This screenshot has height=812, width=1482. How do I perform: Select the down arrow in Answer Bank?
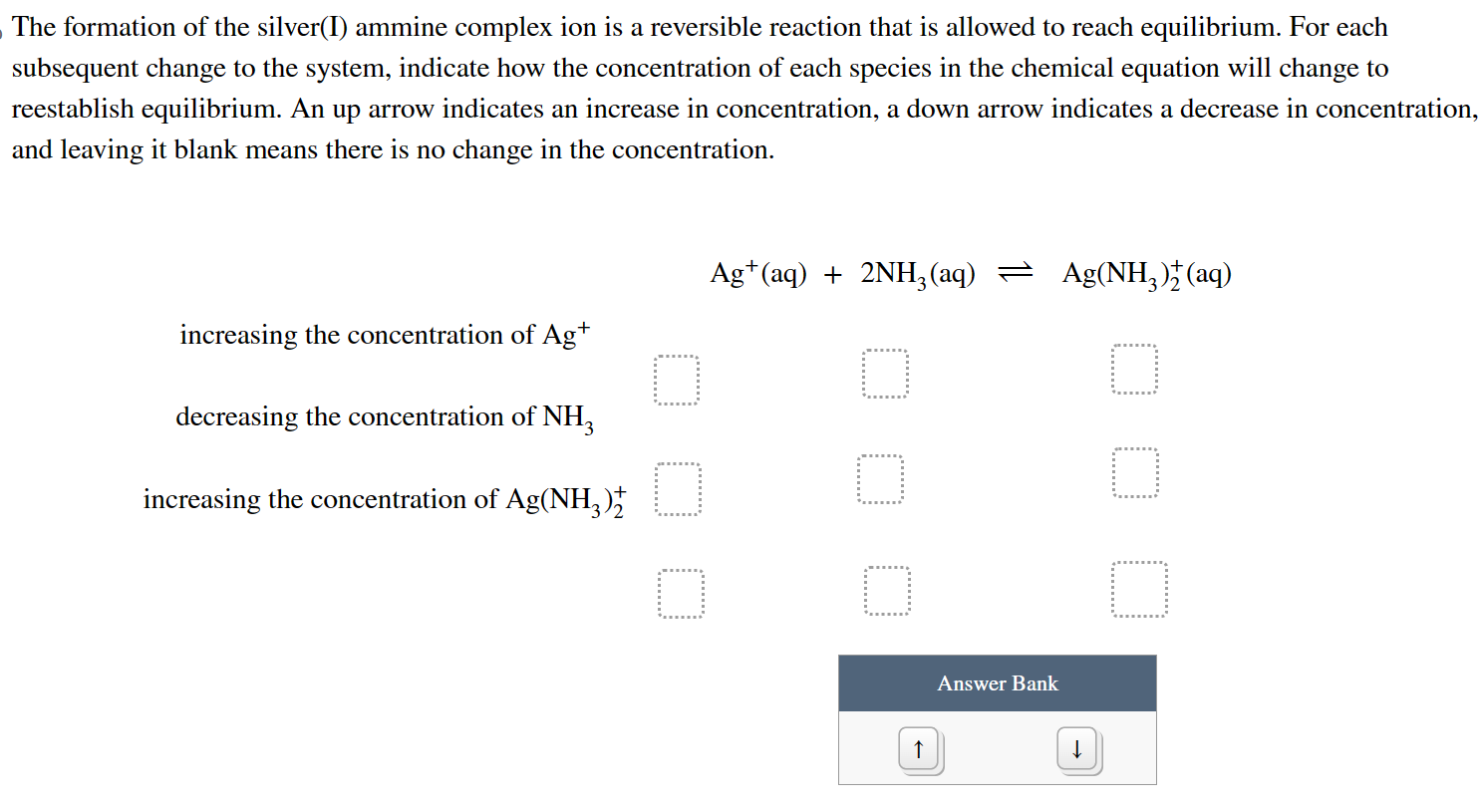(1077, 749)
